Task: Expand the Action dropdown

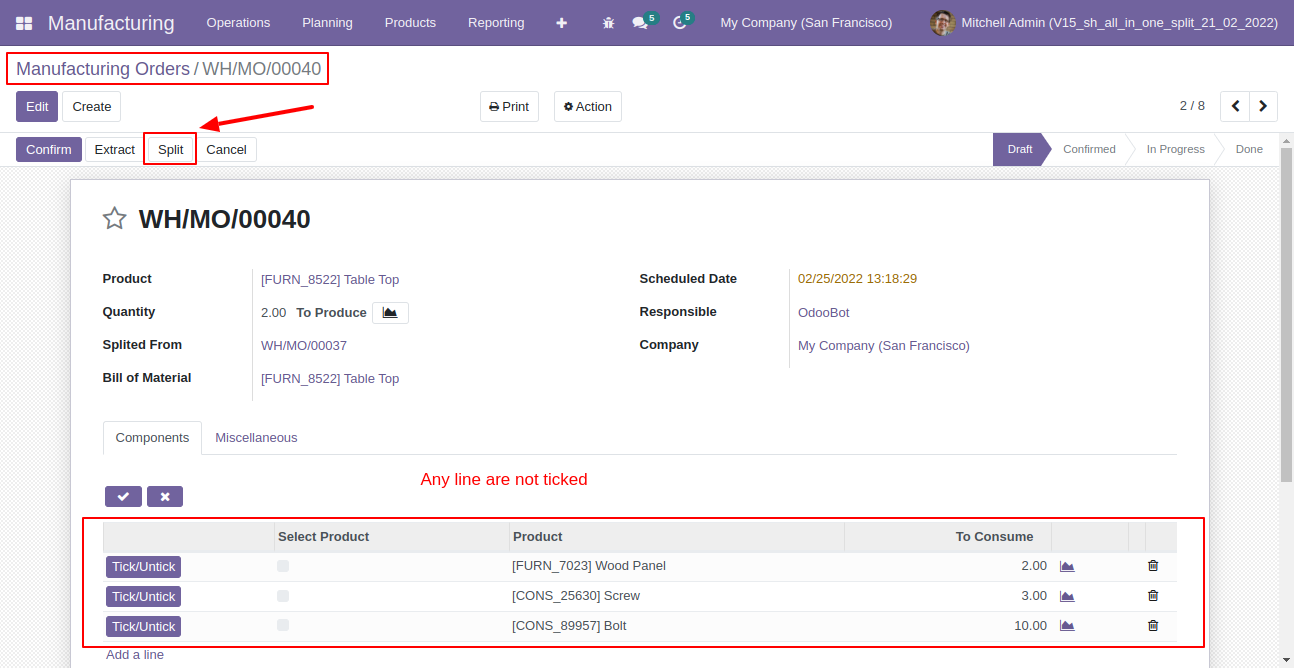Action: tap(588, 107)
